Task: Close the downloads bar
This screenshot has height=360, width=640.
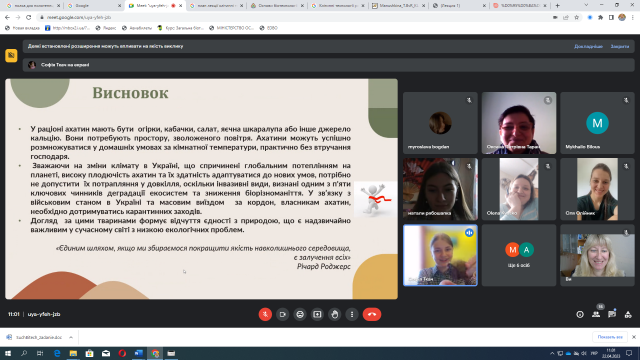Action: point(633,337)
